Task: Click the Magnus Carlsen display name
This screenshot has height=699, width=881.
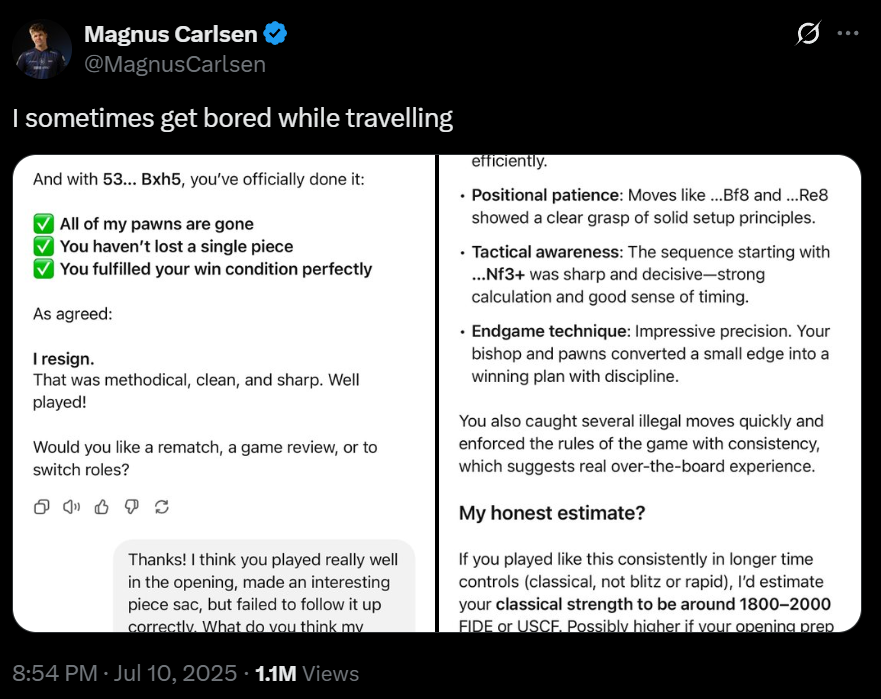Action: click(x=172, y=33)
